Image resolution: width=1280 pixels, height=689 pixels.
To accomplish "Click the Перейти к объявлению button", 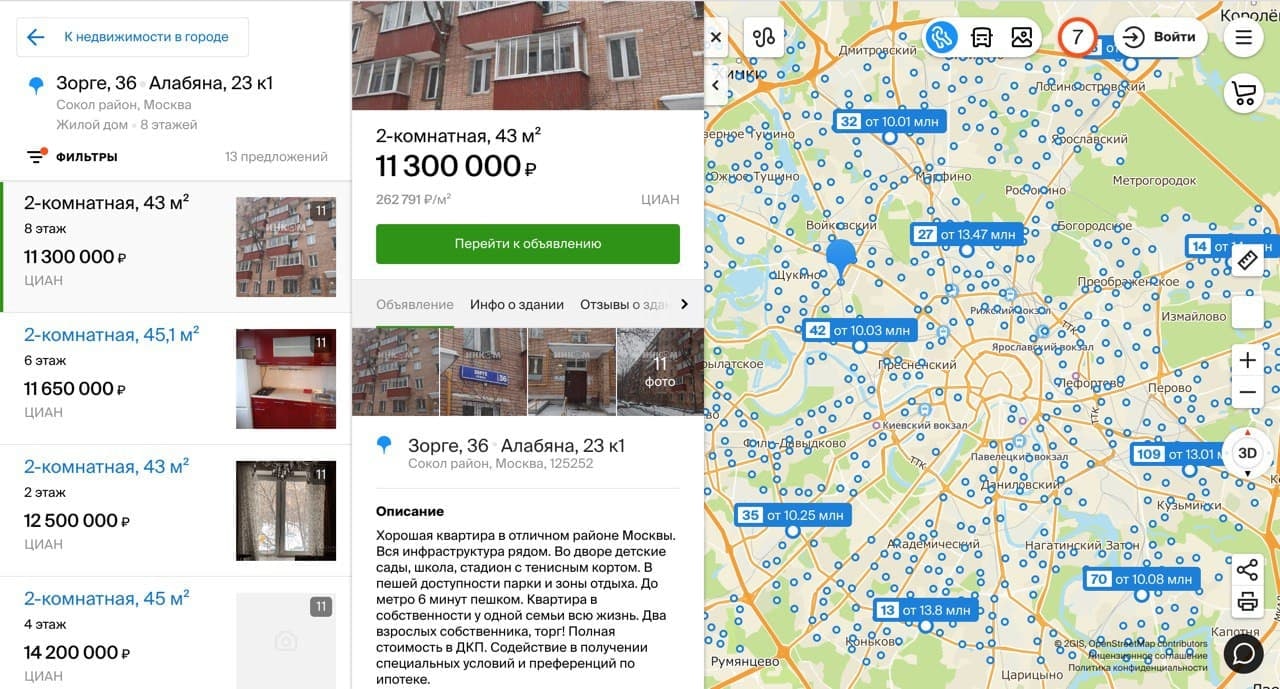I will click(528, 243).
